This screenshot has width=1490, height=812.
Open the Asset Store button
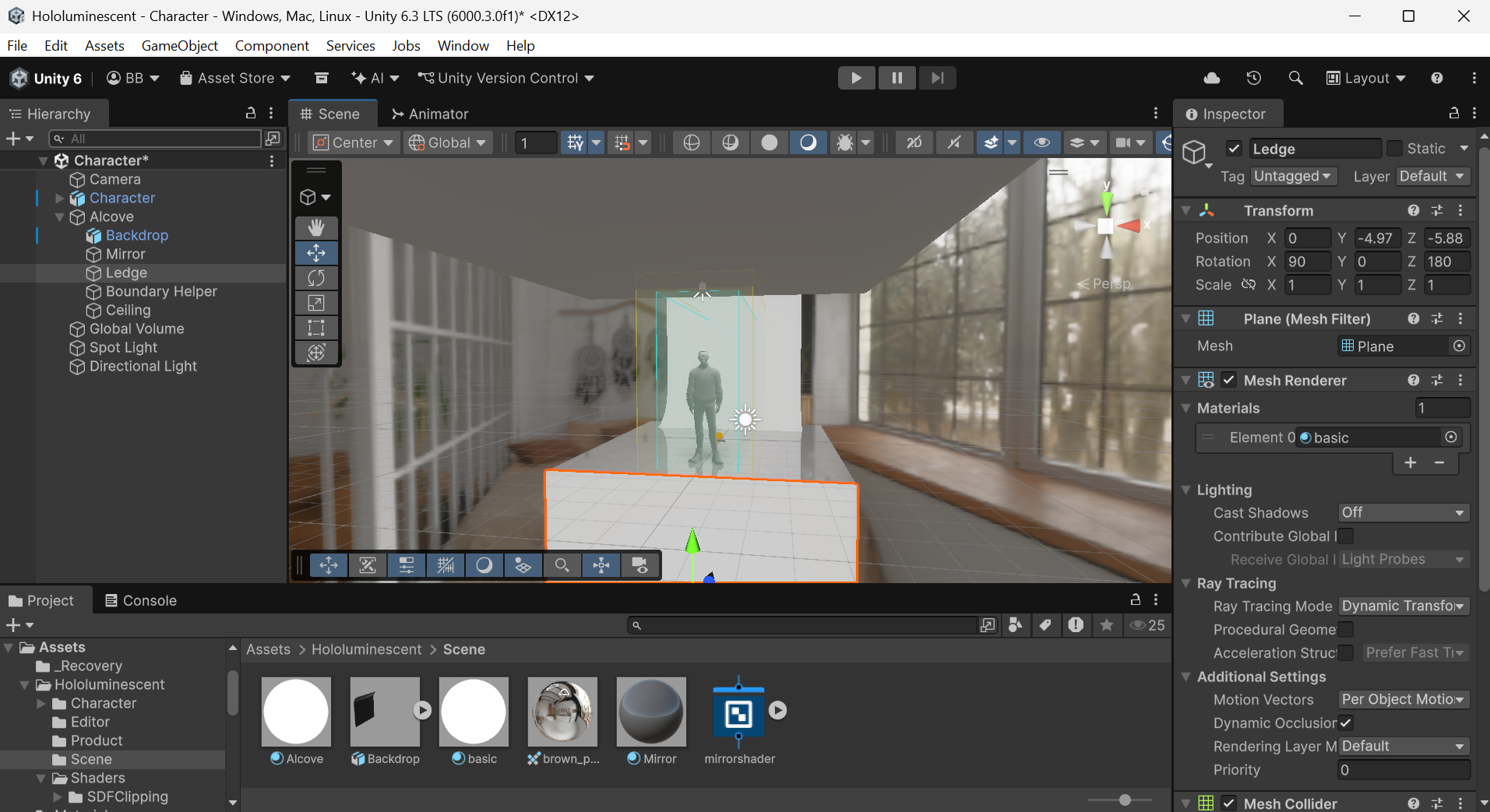coord(235,78)
